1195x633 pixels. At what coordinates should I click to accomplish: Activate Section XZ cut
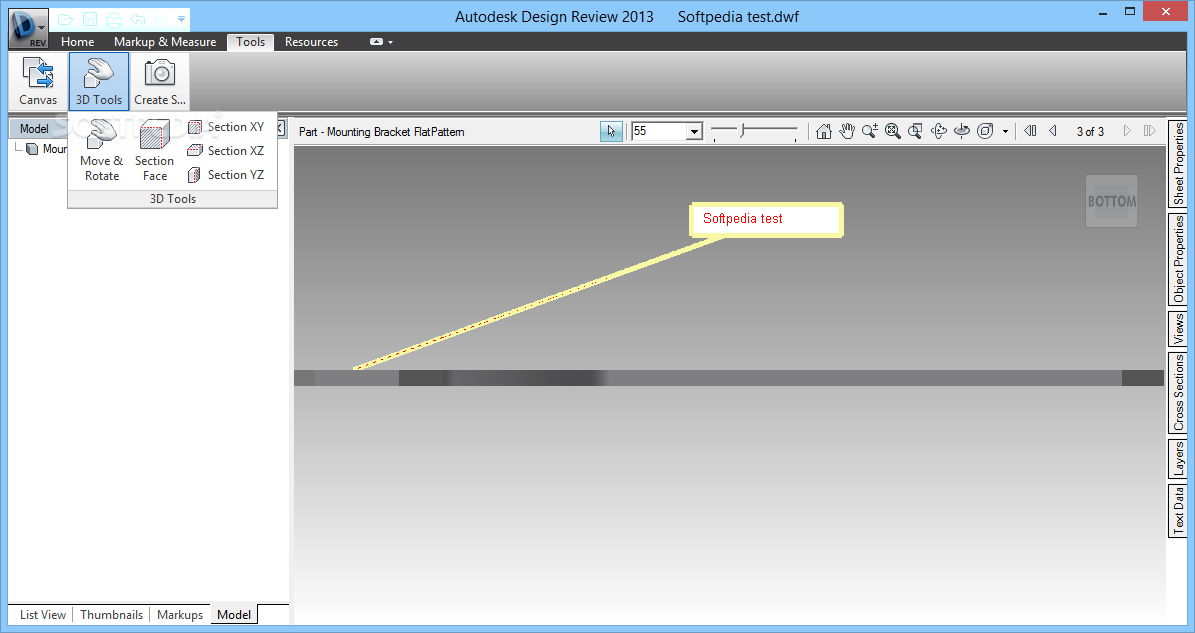point(226,151)
